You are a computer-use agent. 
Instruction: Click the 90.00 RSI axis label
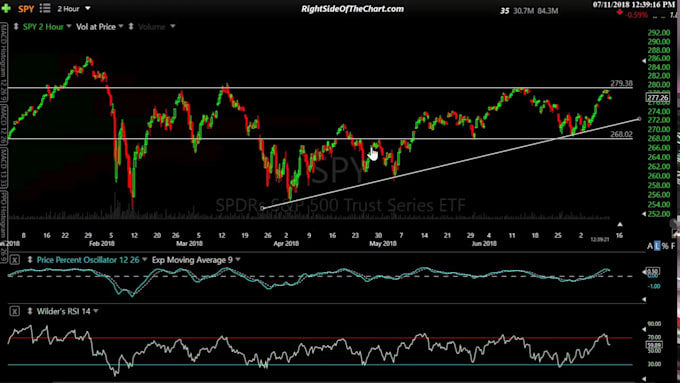click(654, 324)
